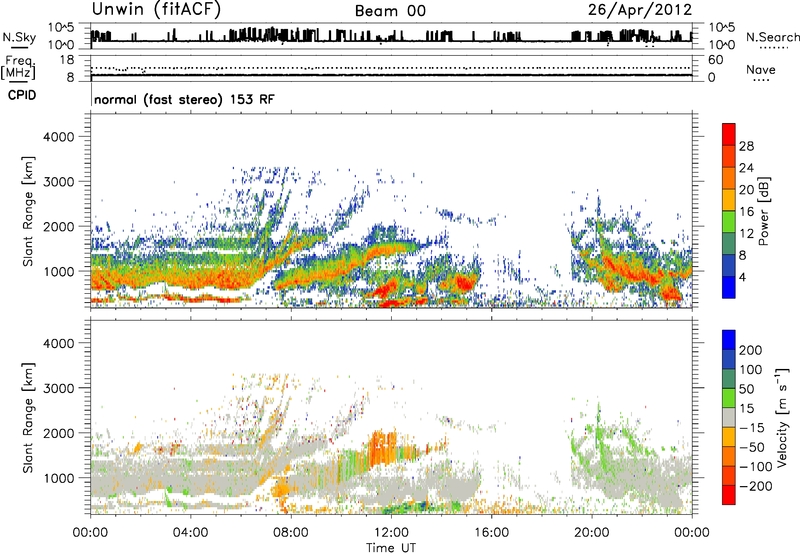Screen dimensions: 800x554
Task: Click the "Power [dB]" color bar title
Action: 764,211
